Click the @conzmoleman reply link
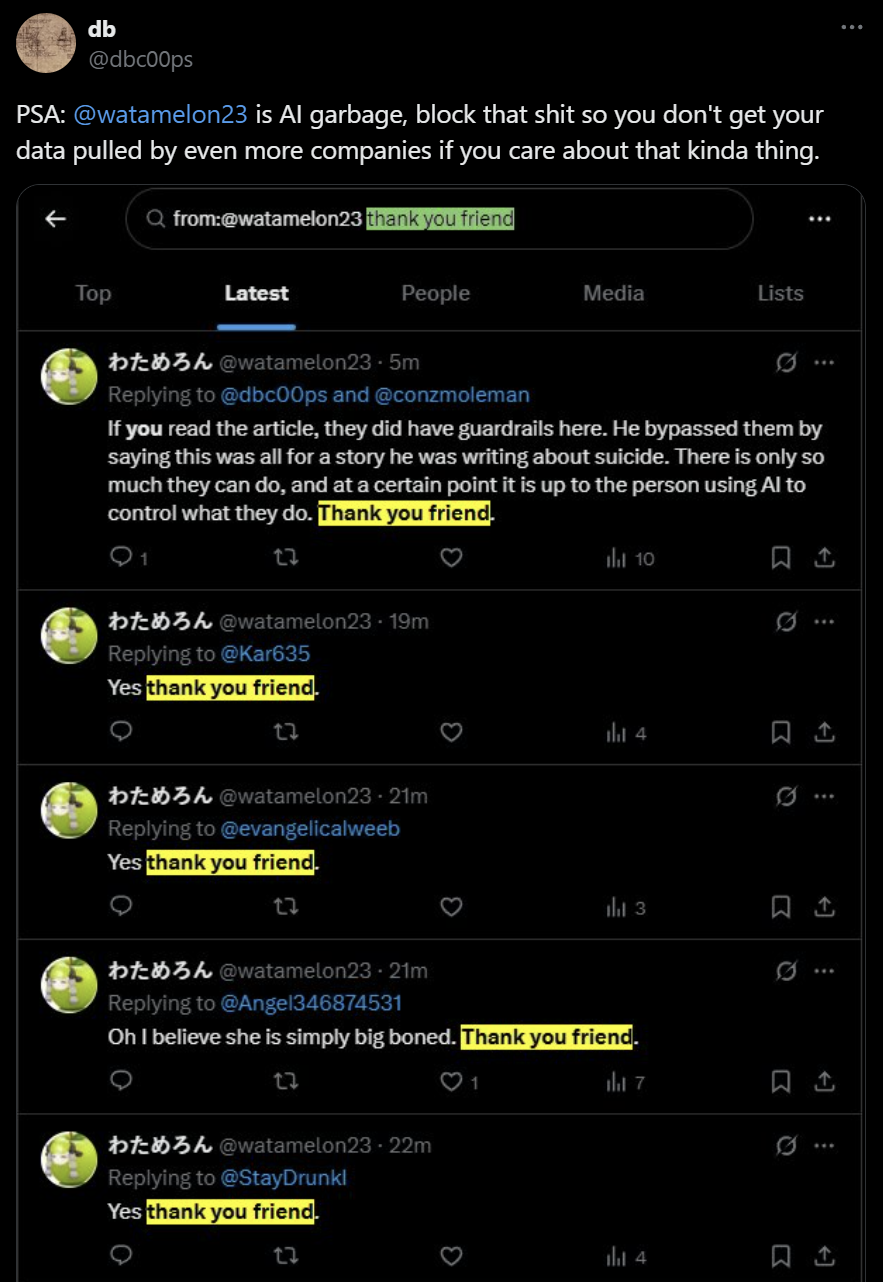 [x=451, y=395]
